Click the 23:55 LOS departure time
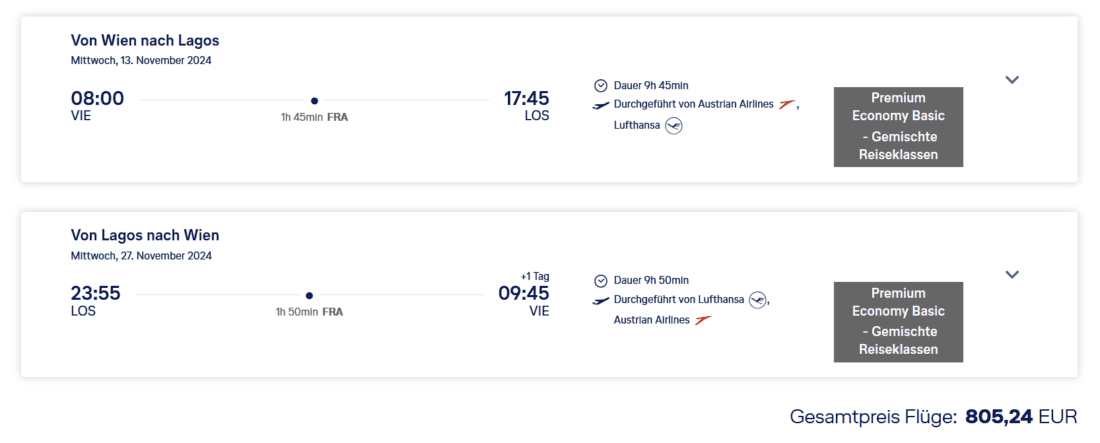Viewport: 1100px width, 443px height. pos(97,294)
